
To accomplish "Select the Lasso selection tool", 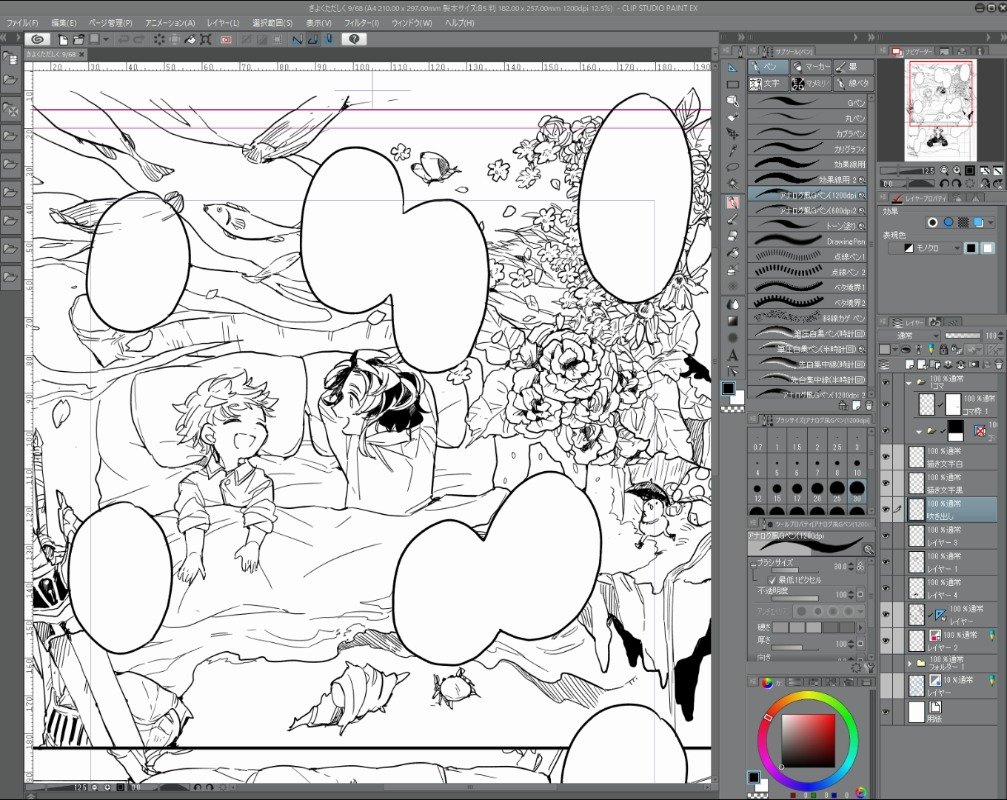I will [x=733, y=168].
